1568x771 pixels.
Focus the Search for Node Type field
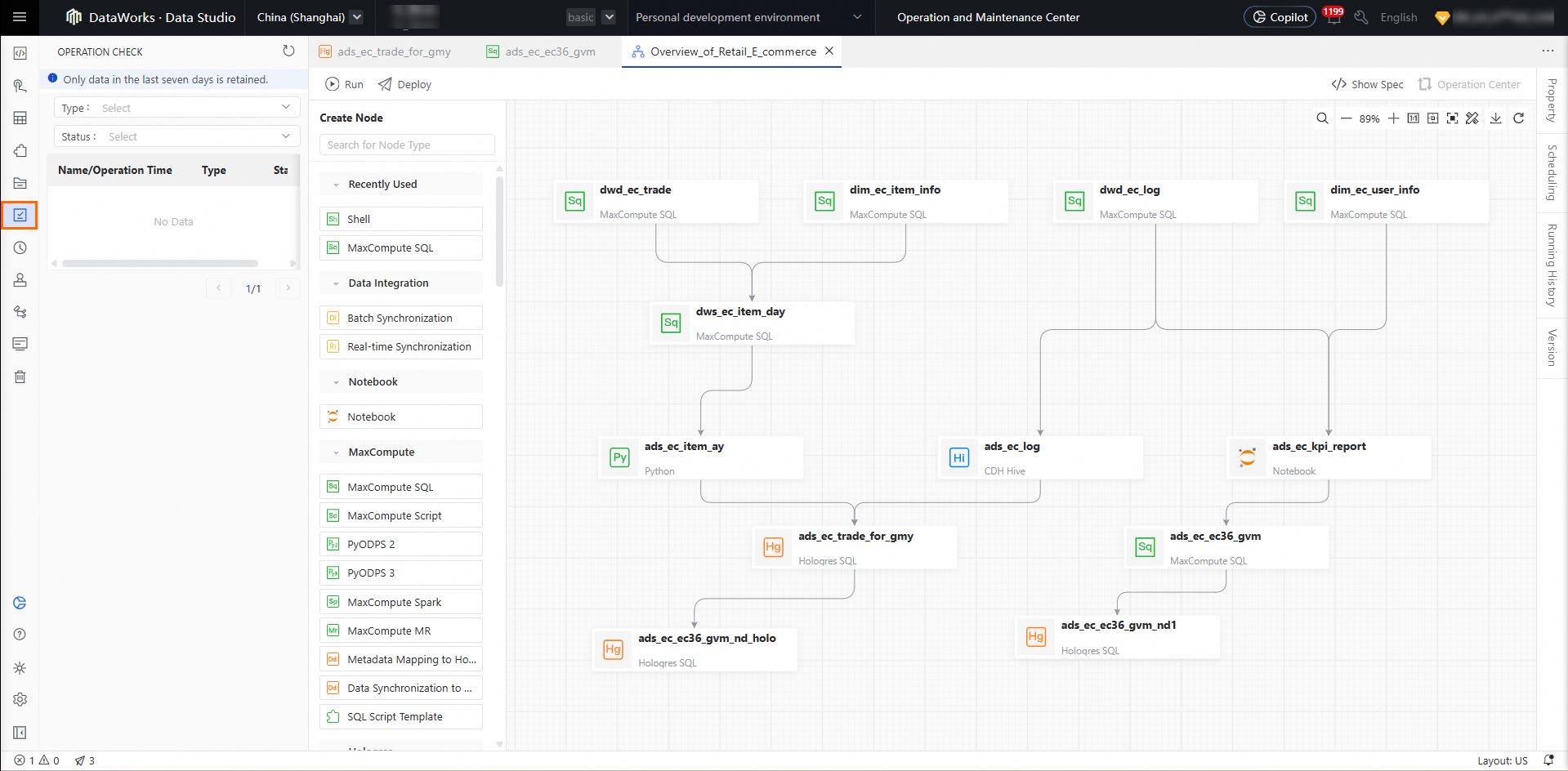click(407, 145)
